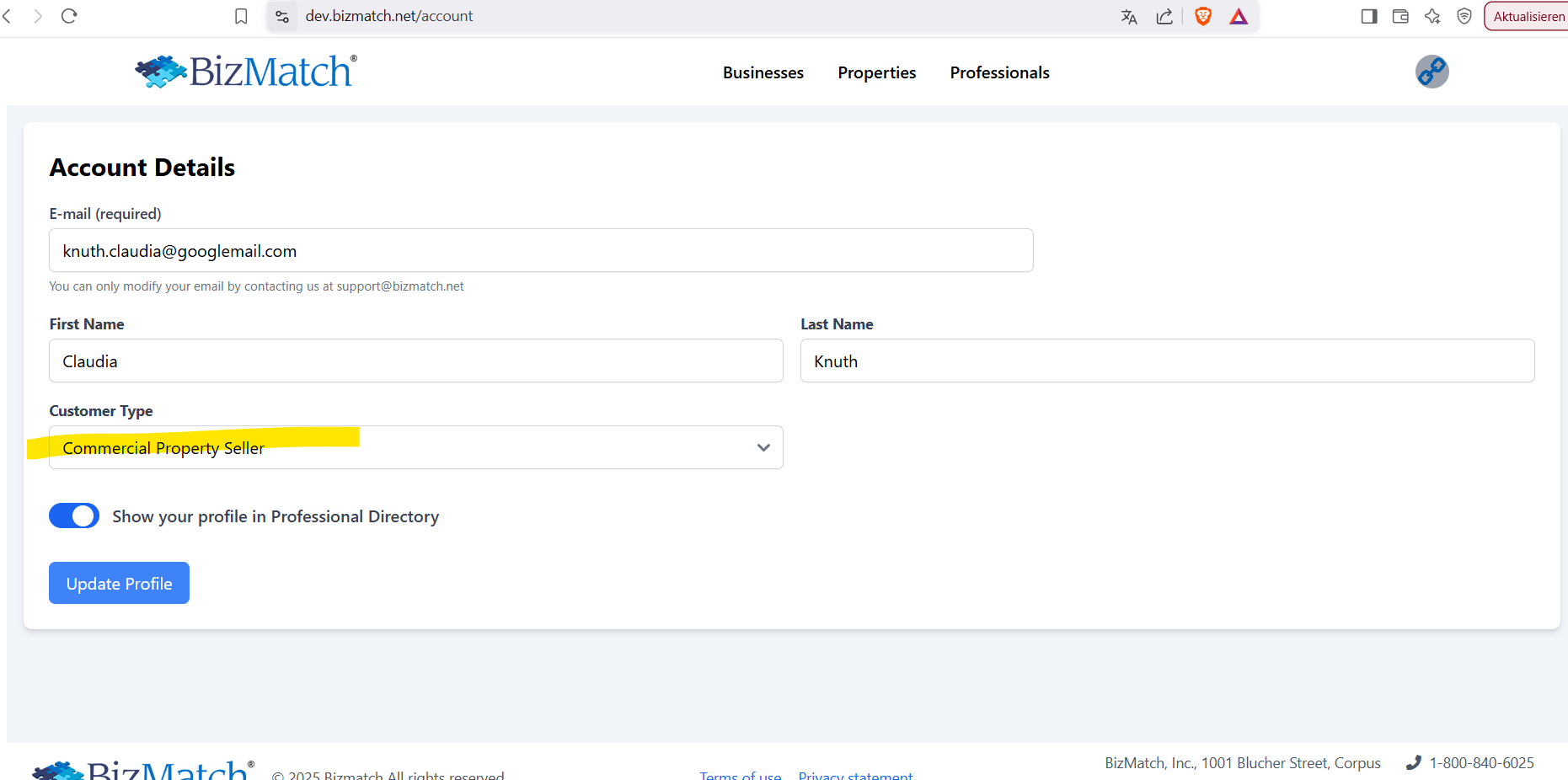1568x780 pixels.
Task: Click the Aktualisieren update button
Action: pos(1528,16)
